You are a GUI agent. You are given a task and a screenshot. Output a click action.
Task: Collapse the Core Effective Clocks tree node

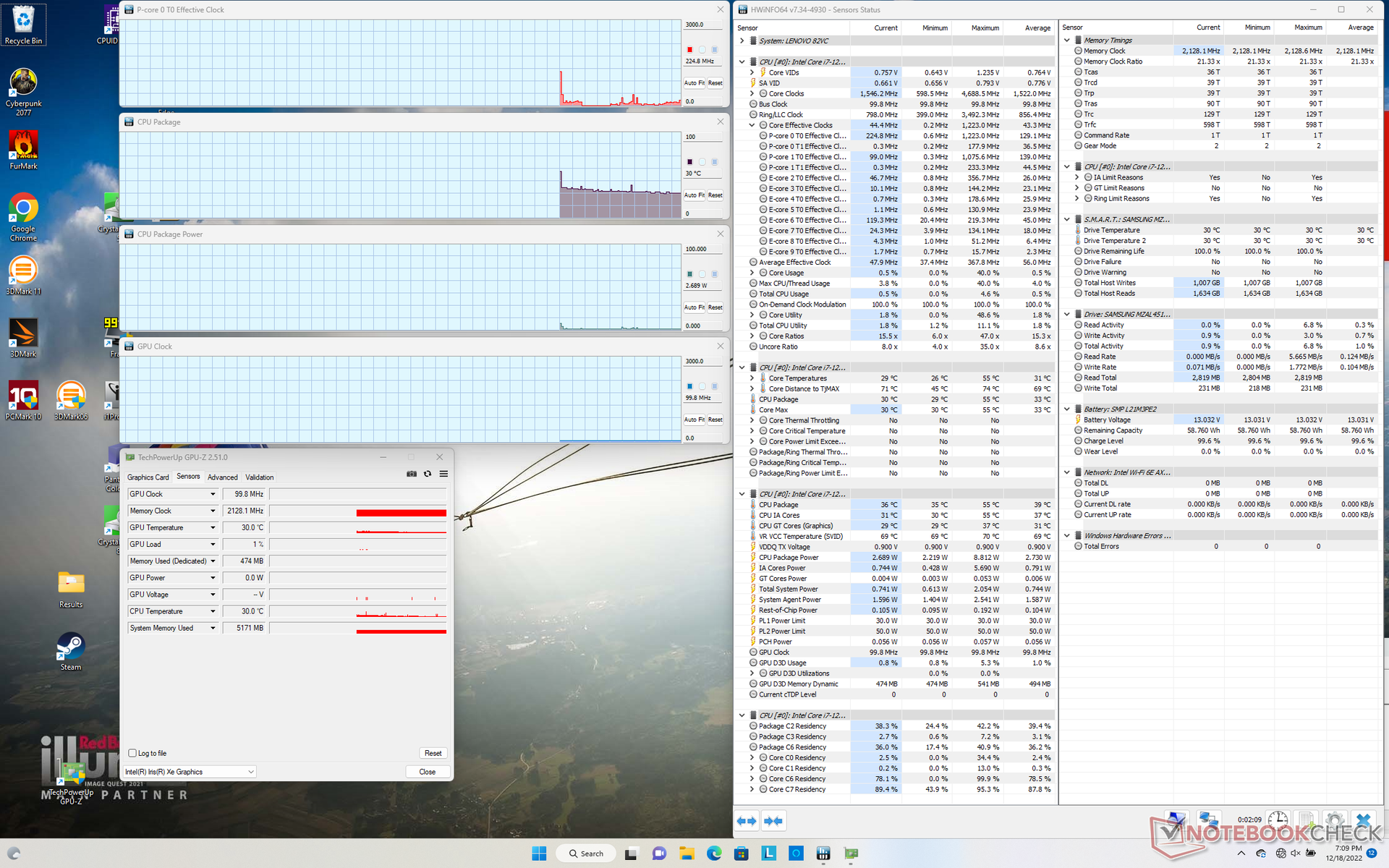click(752, 125)
